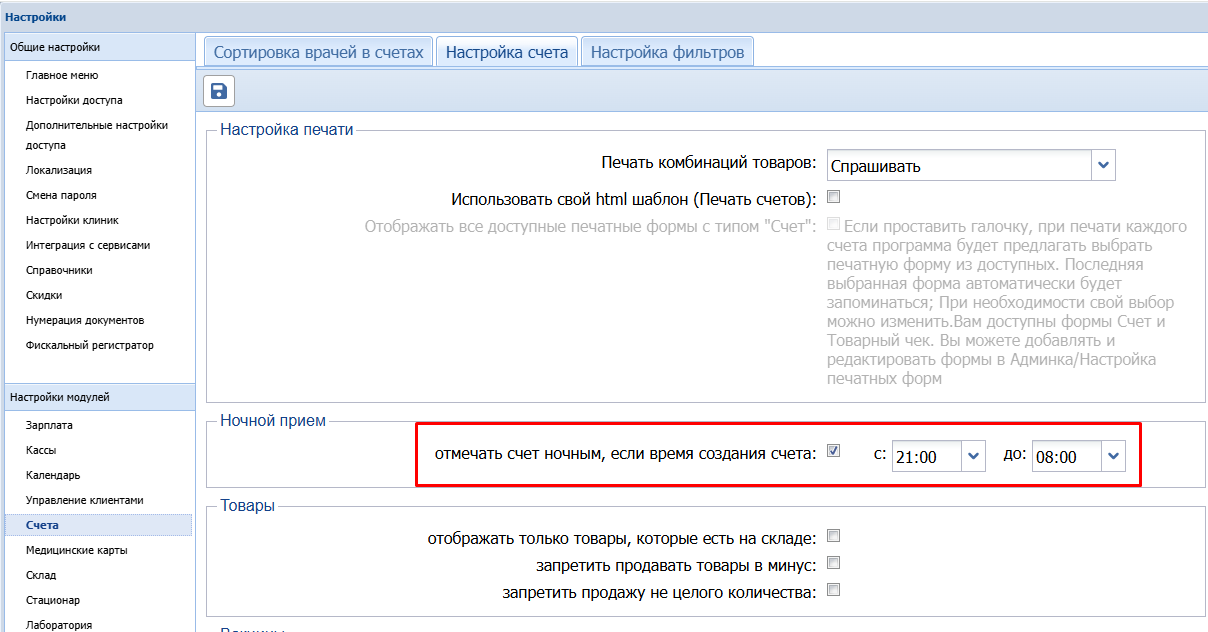Select Справочники in the sidebar
The height and width of the screenshot is (632, 1208).
click(x=59, y=270)
